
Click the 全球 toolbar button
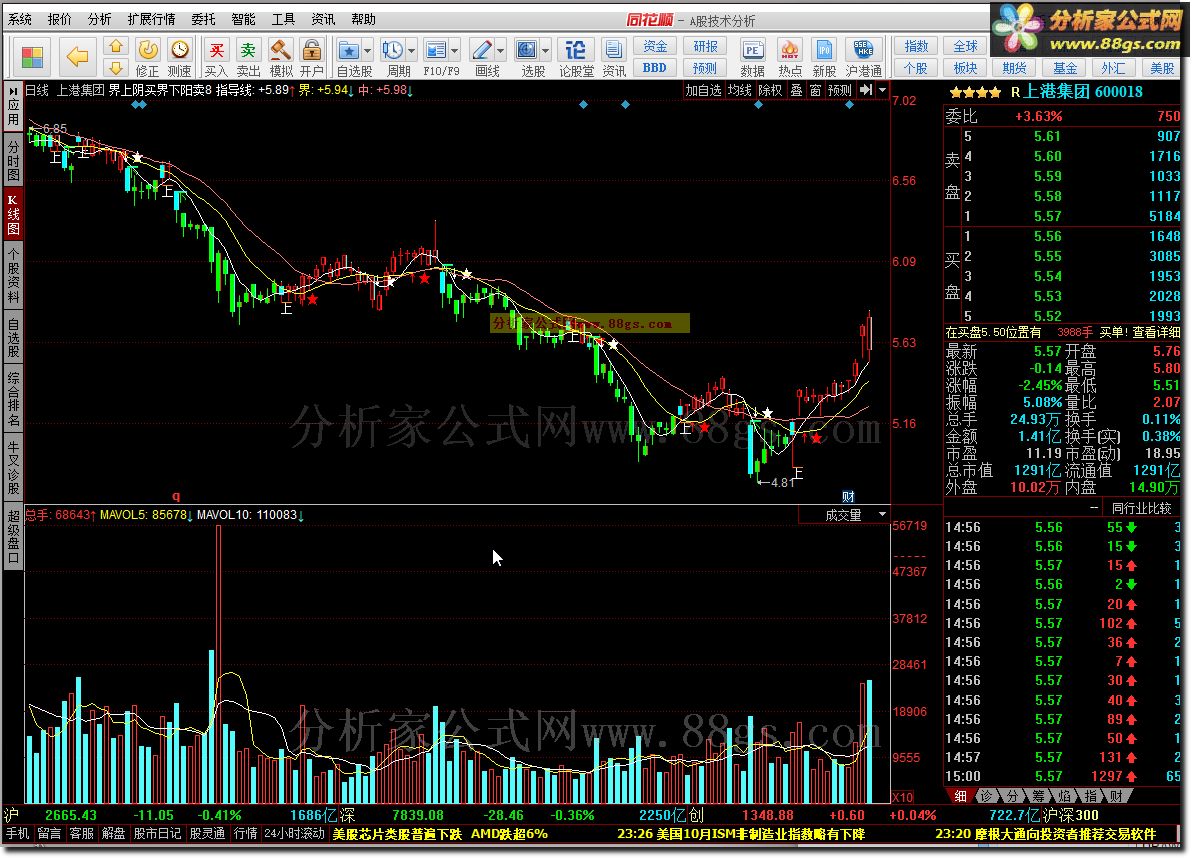[965, 46]
